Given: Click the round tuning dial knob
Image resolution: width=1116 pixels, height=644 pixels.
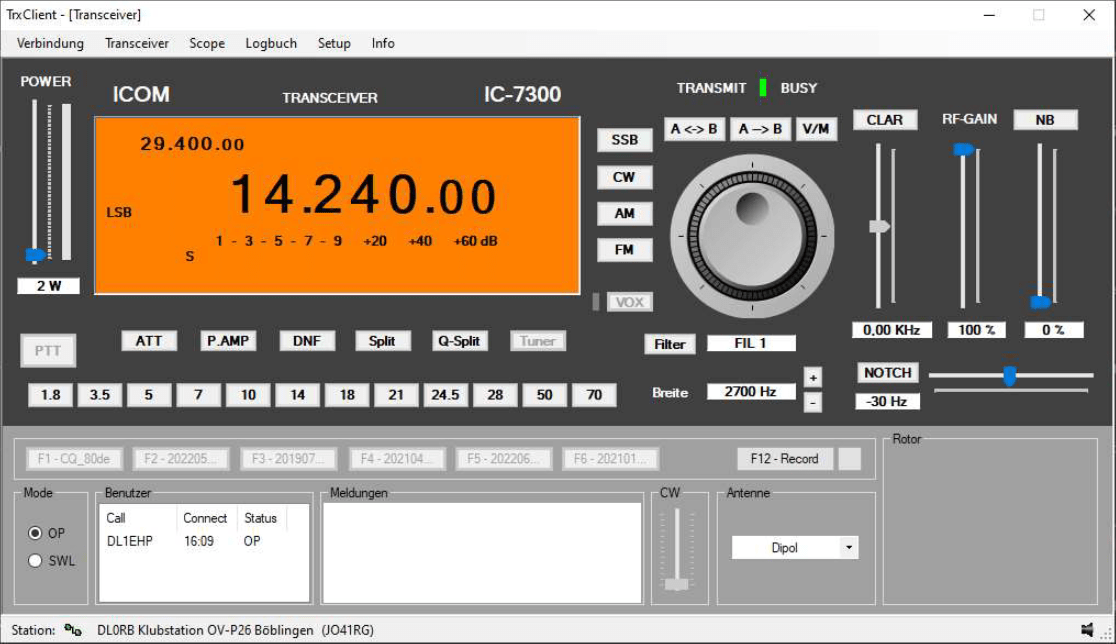Looking at the screenshot, I should tap(751, 237).
